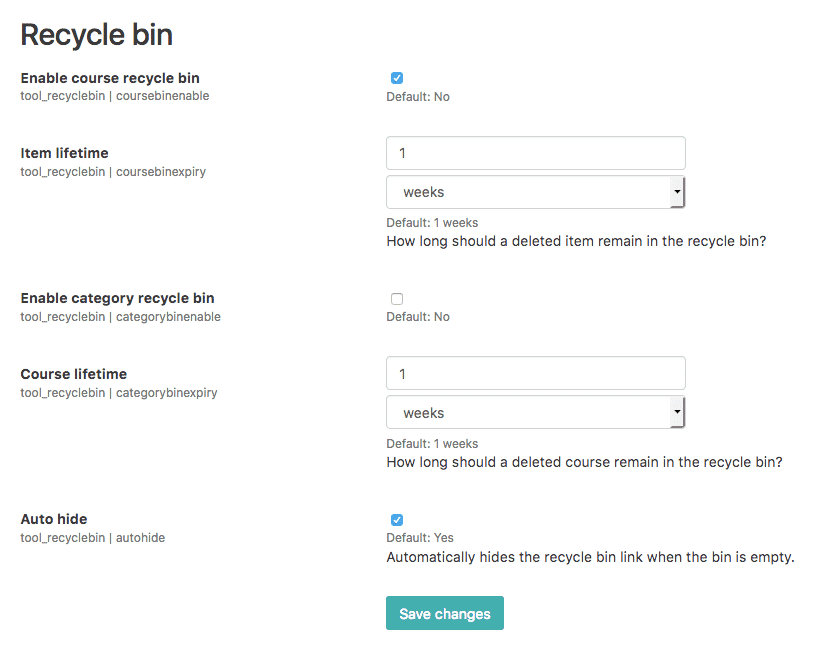Click the Save changes button
Viewport: 825px width, 650px height.
click(445, 613)
